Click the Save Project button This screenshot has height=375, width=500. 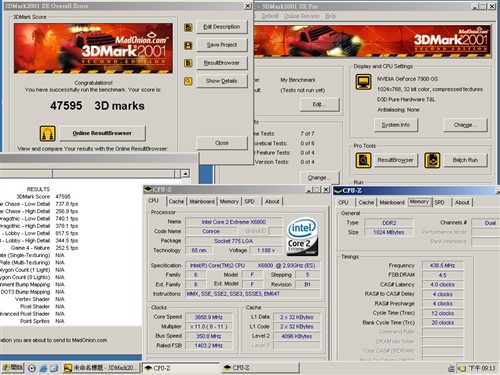tap(222, 45)
